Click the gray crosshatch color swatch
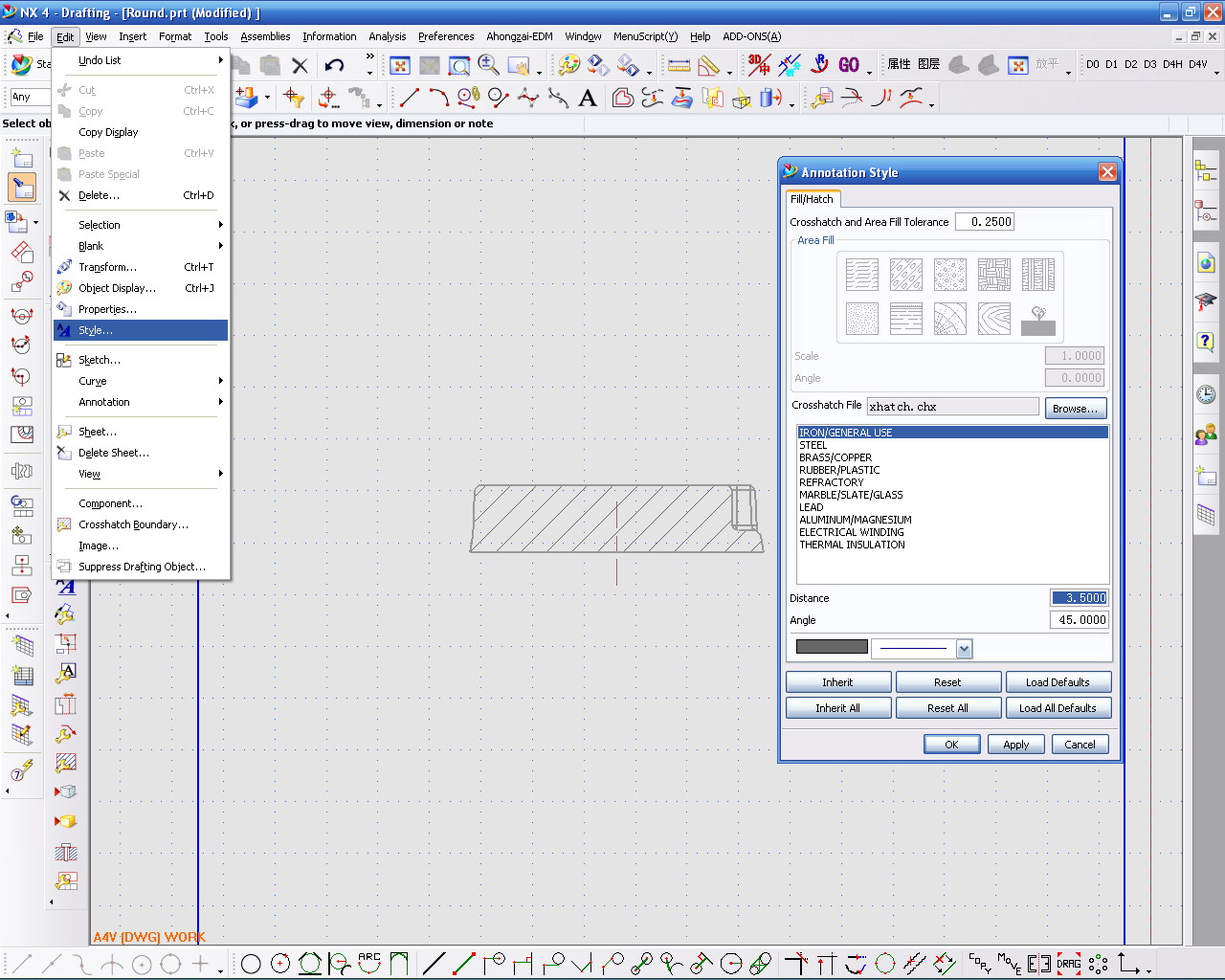 click(832, 647)
